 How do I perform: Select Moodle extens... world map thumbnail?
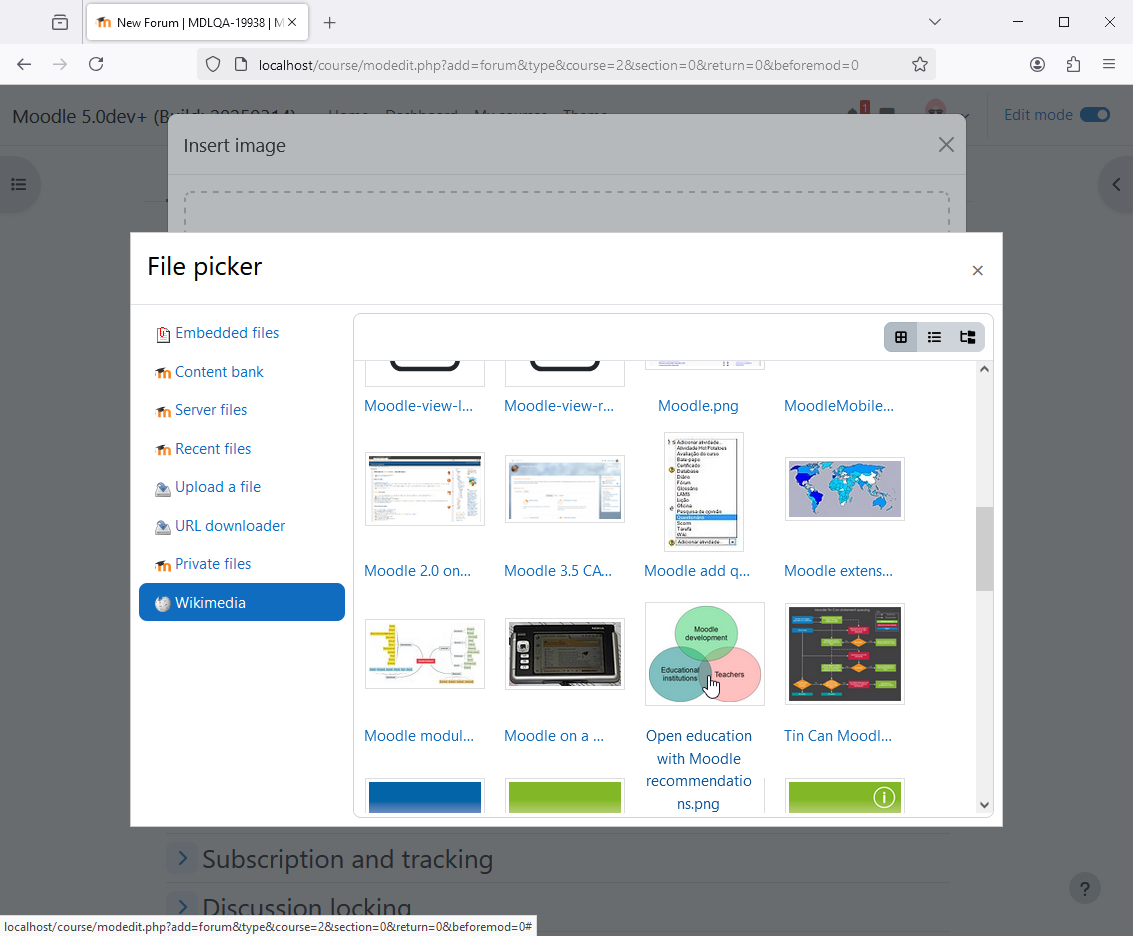point(844,489)
